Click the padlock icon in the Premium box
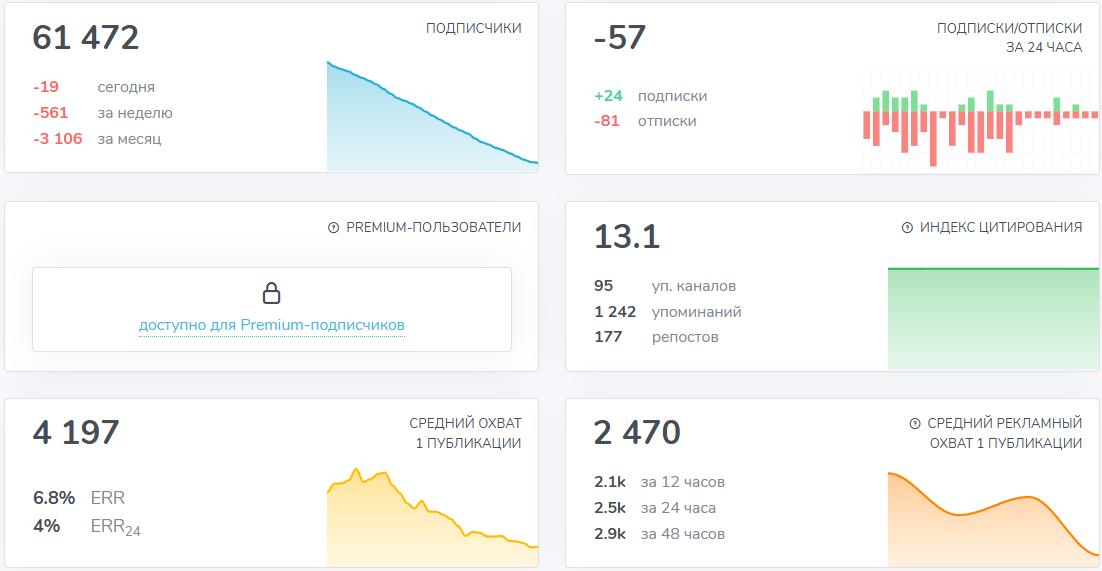Image resolution: width=1102 pixels, height=571 pixels. (x=271, y=293)
